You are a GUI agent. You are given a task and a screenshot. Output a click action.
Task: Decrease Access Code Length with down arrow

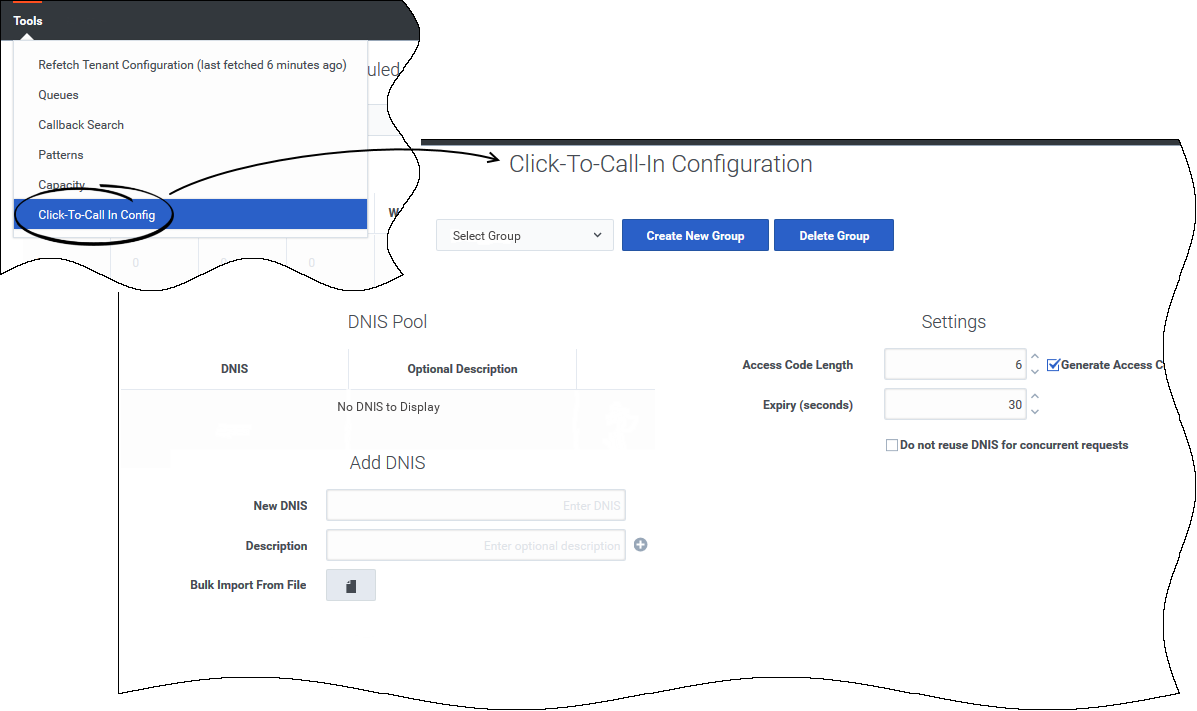click(x=1035, y=372)
